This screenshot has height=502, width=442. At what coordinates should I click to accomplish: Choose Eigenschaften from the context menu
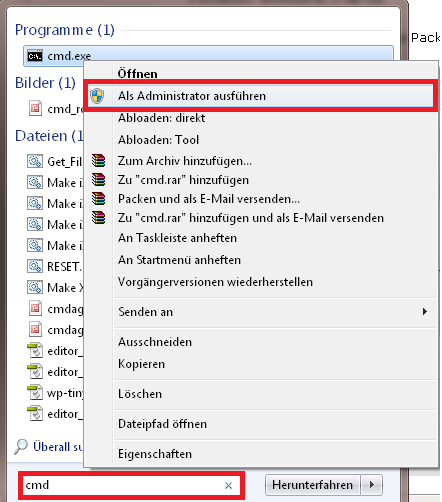(155, 454)
